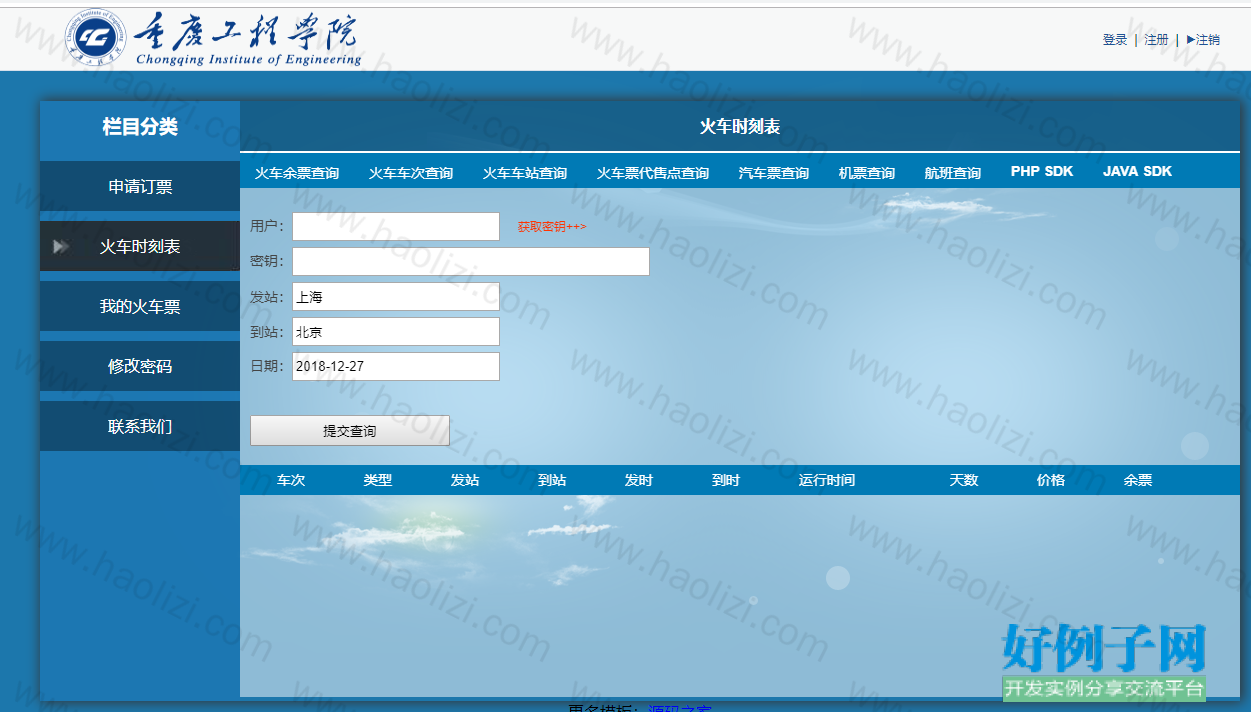Click the Chongqing Institute of Engineering logo
Image resolution: width=1251 pixels, height=712 pixels.
click(x=214, y=39)
